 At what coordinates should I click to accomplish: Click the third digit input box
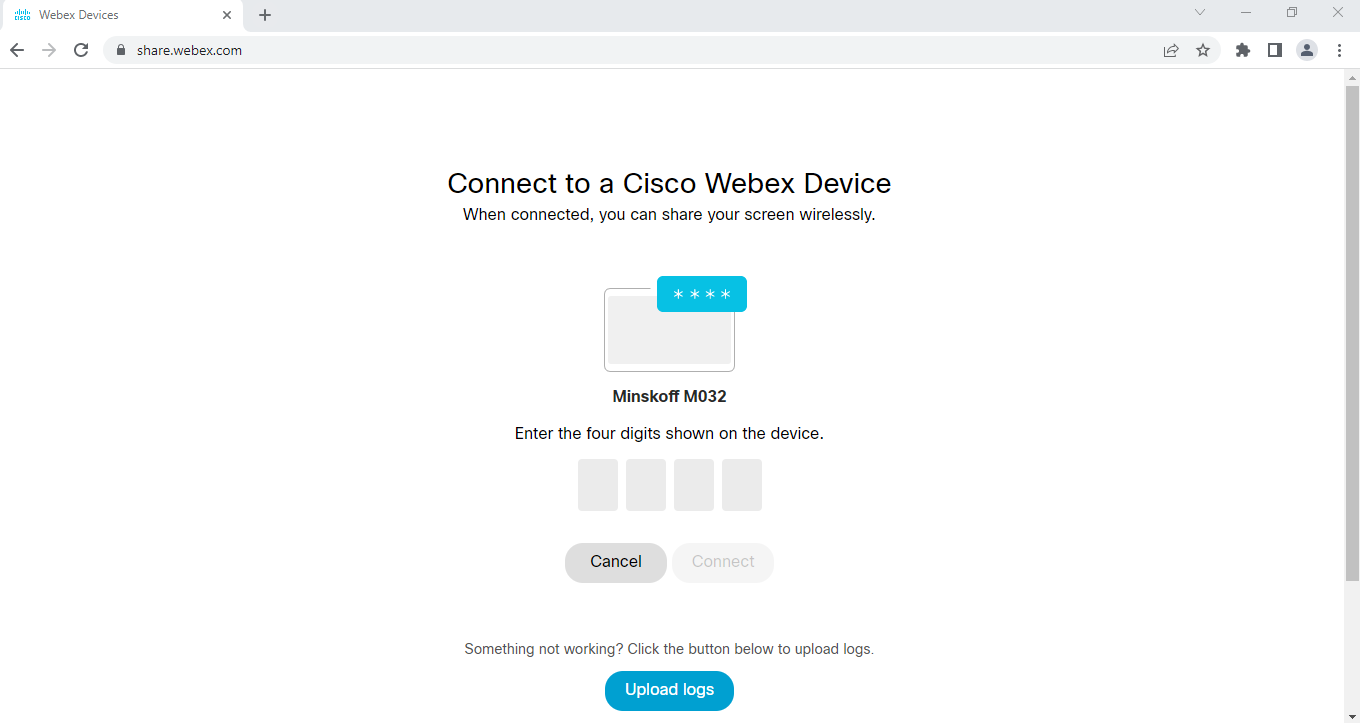(694, 485)
